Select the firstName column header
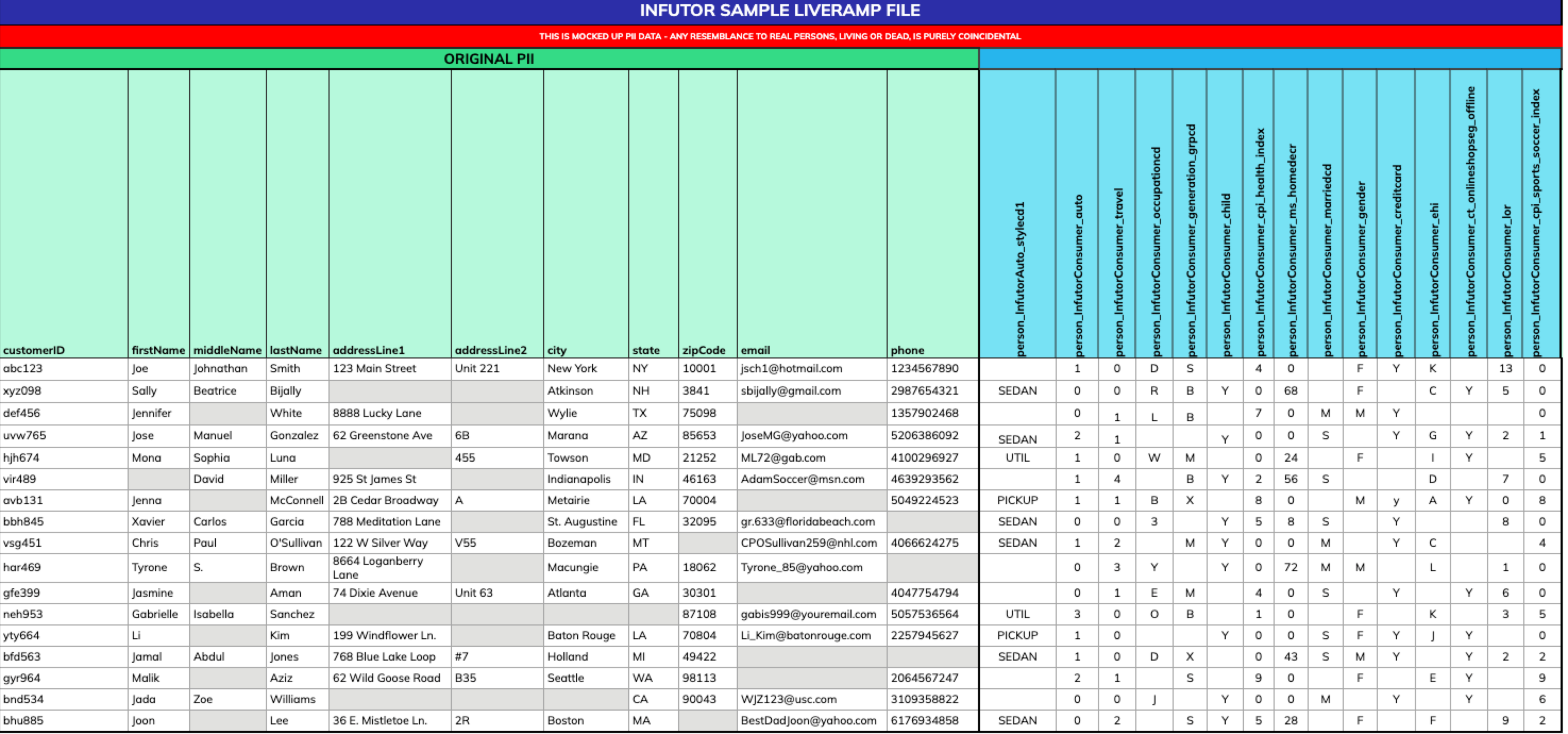 tap(159, 214)
